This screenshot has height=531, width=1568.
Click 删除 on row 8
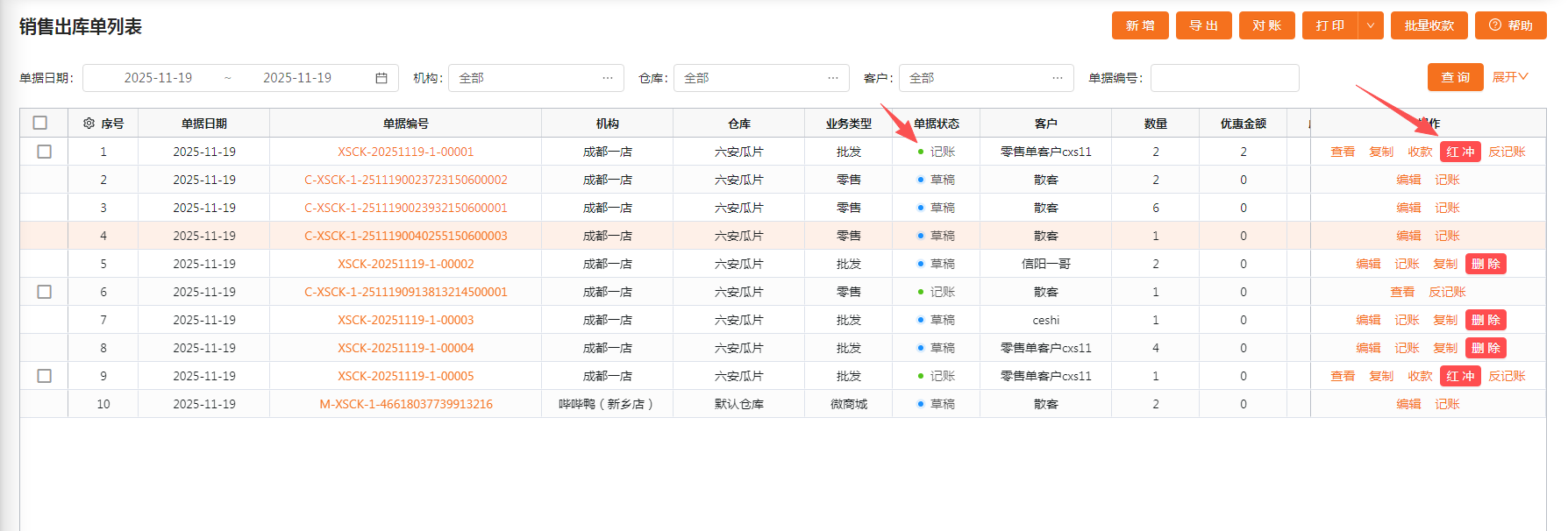click(1486, 348)
